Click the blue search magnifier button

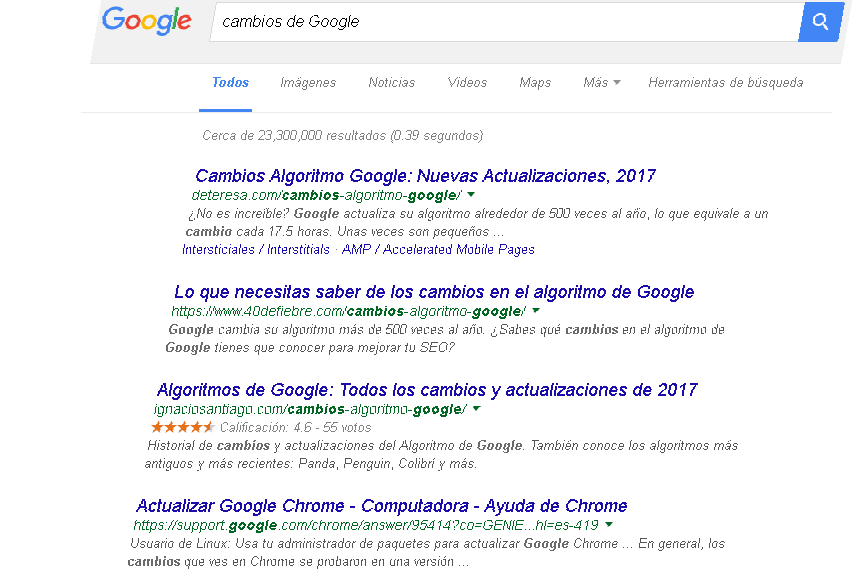pyautogui.click(x=820, y=22)
